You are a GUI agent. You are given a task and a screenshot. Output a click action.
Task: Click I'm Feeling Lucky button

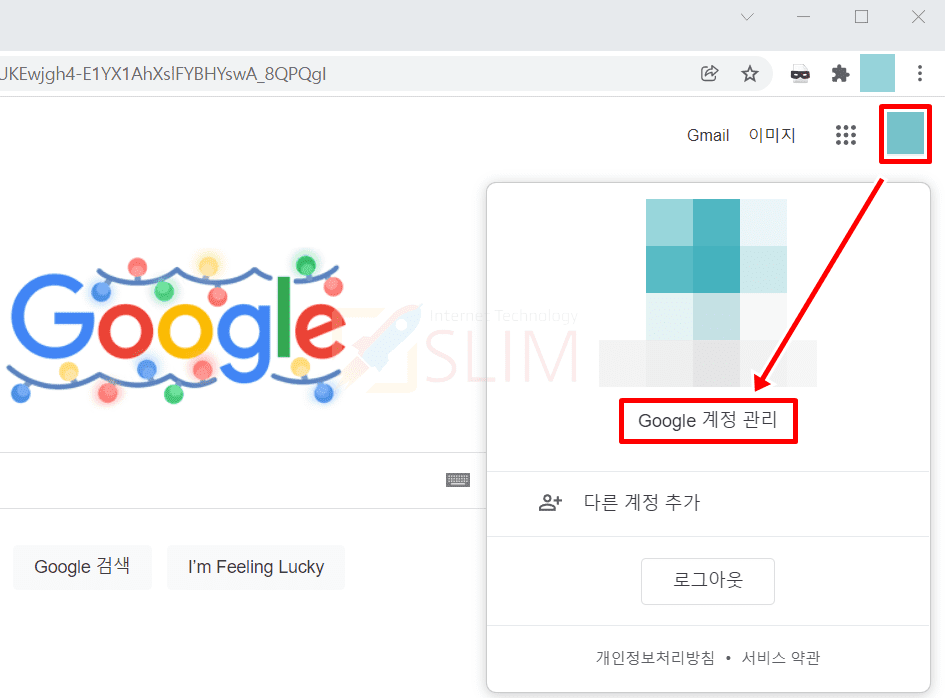tap(256, 567)
